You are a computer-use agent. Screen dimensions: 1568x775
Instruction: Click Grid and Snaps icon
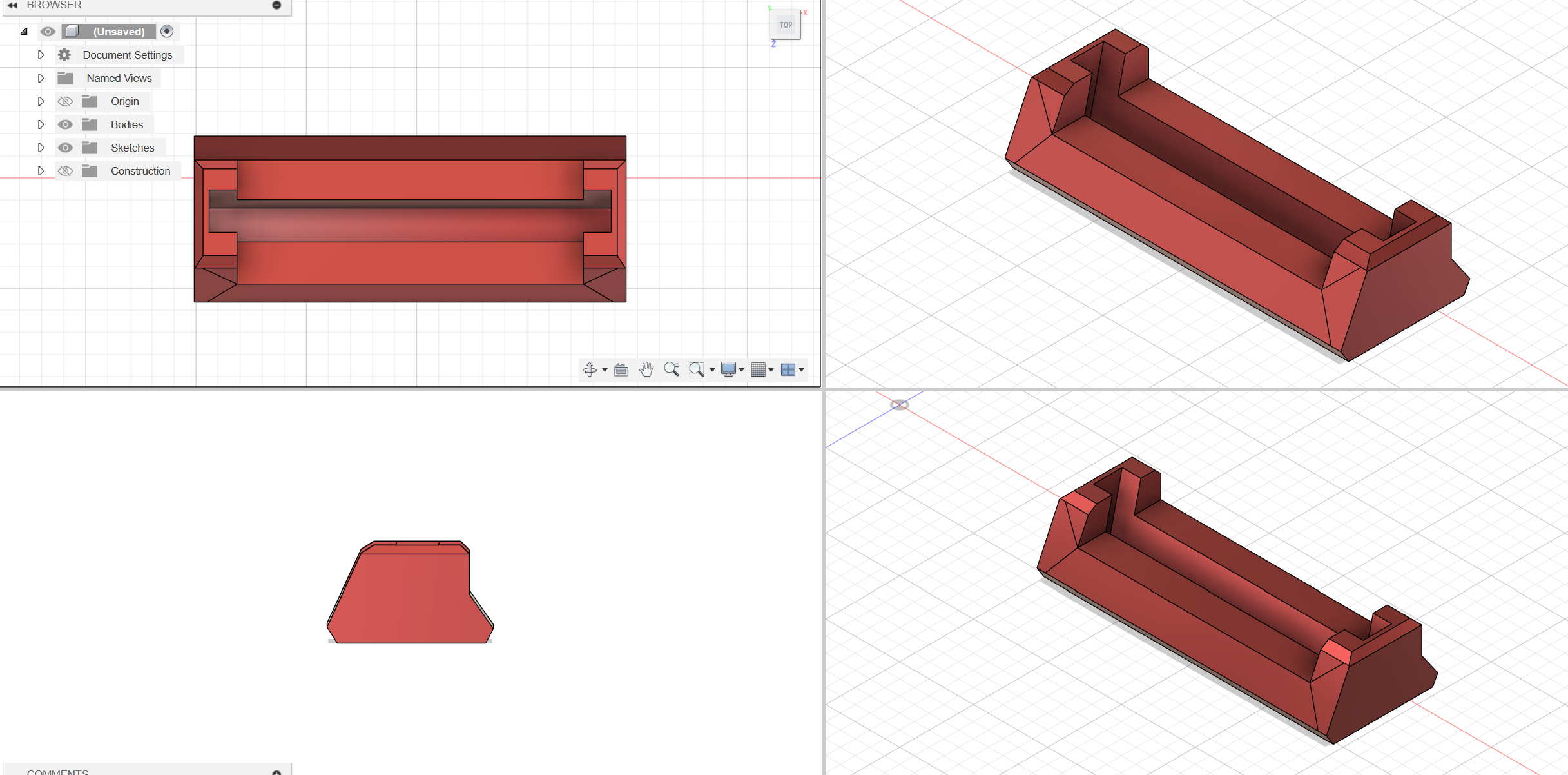tap(758, 369)
